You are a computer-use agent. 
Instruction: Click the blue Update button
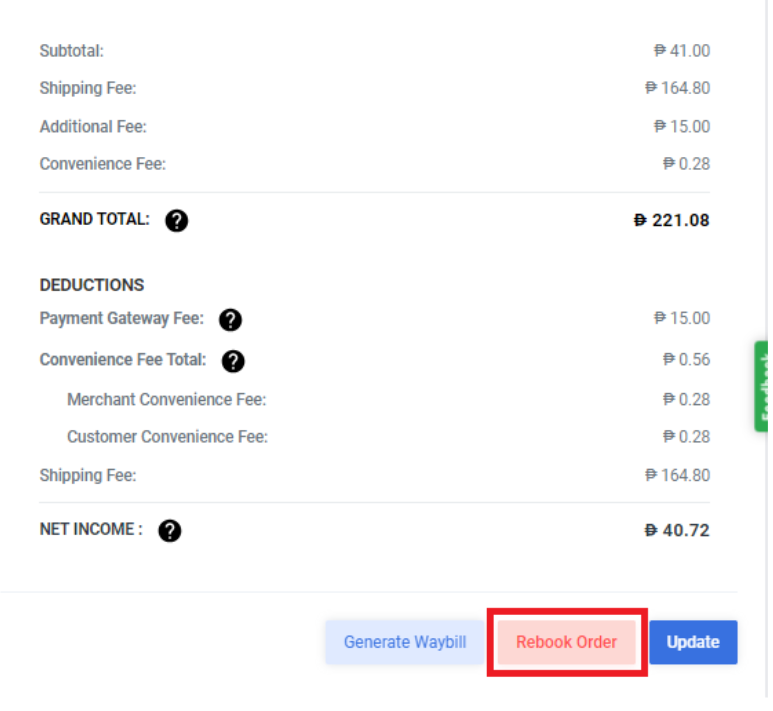(693, 642)
